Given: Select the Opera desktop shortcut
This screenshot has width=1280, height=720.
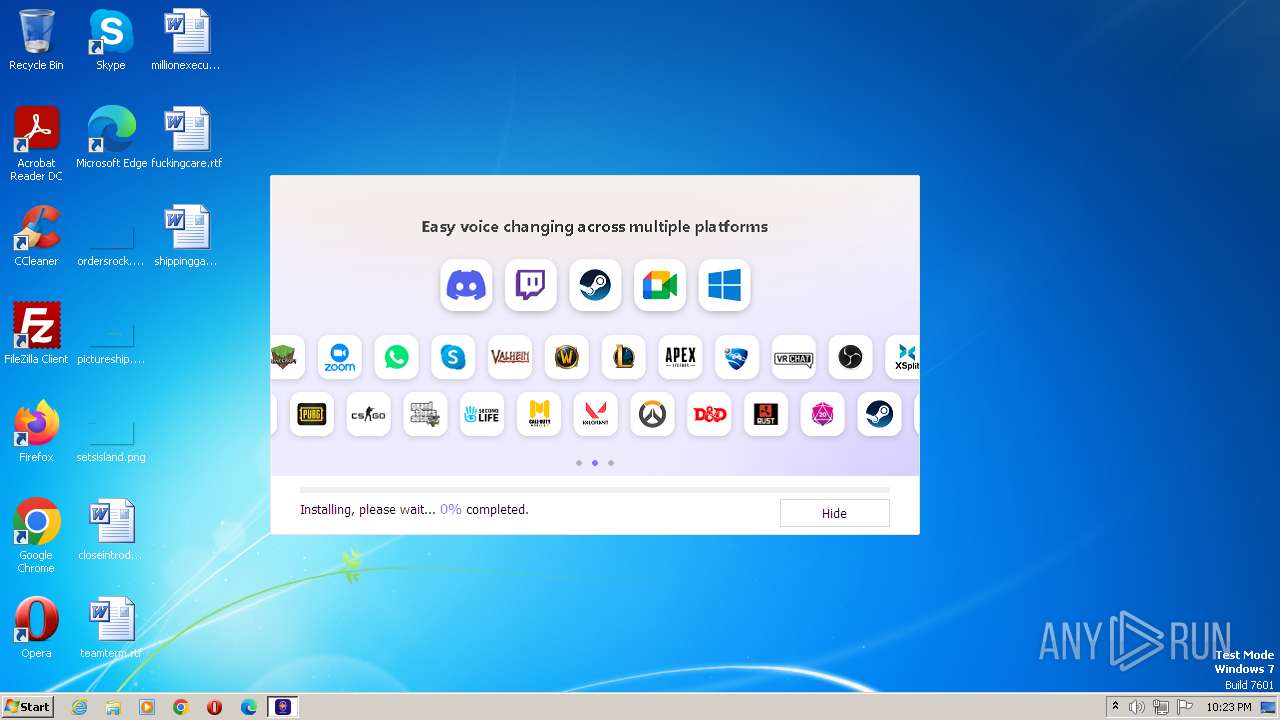Looking at the screenshot, I should click(36, 628).
